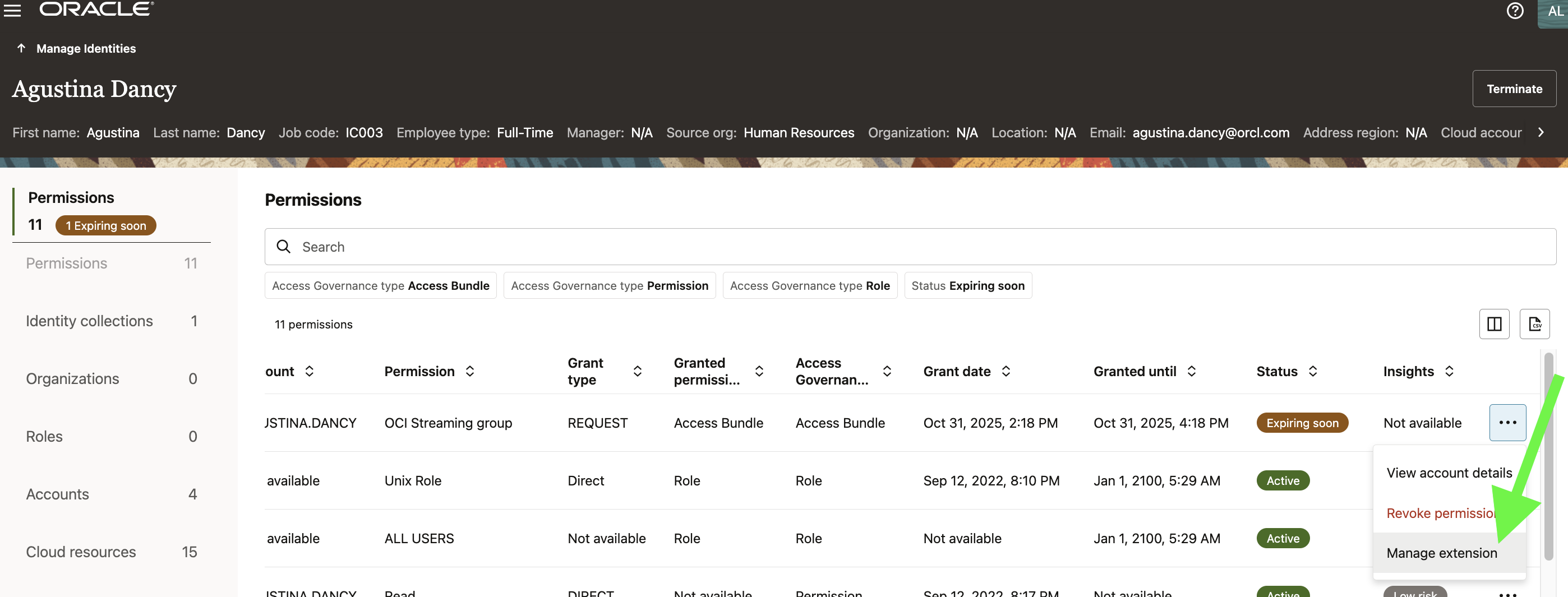Open Accounts in the left sidebar

[x=57, y=493]
